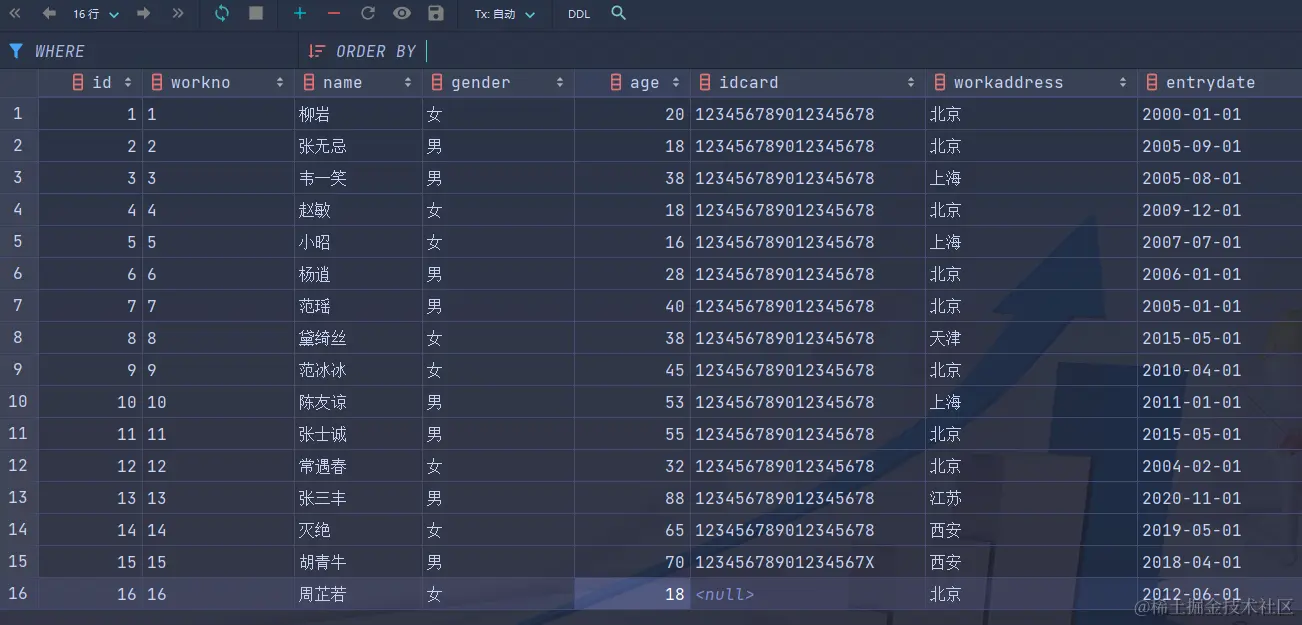Go to the first page of rows

tap(15, 14)
